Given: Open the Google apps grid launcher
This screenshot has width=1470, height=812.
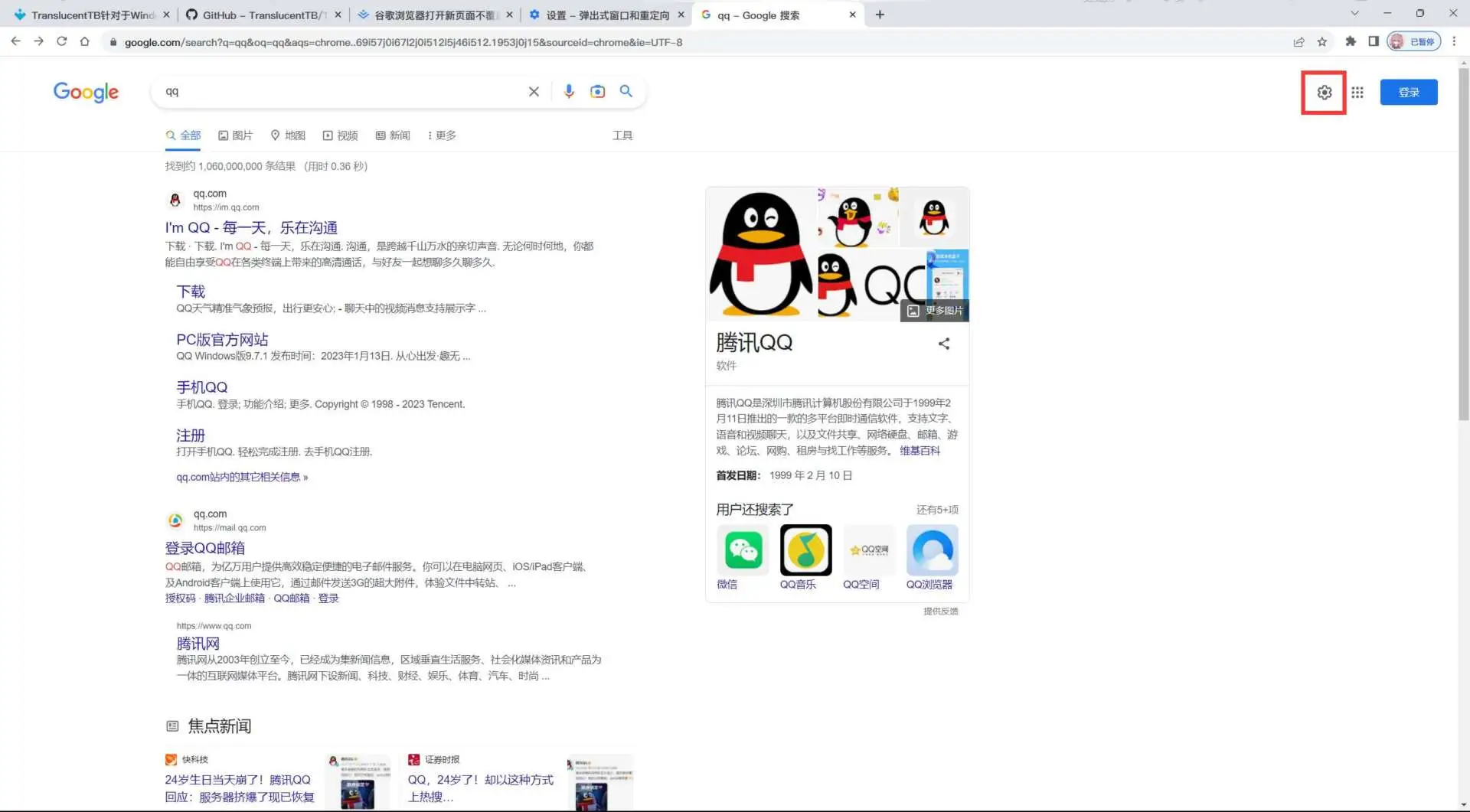Looking at the screenshot, I should (x=1357, y=93).
